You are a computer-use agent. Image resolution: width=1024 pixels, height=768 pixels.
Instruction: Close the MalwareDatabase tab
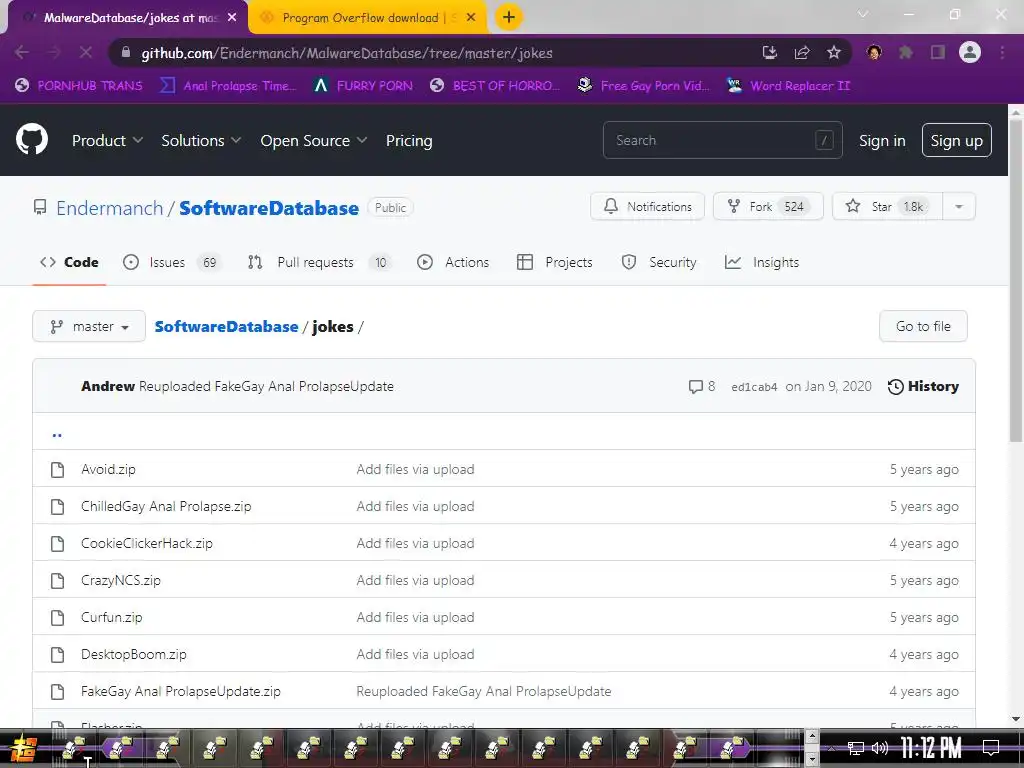(232, 18)
